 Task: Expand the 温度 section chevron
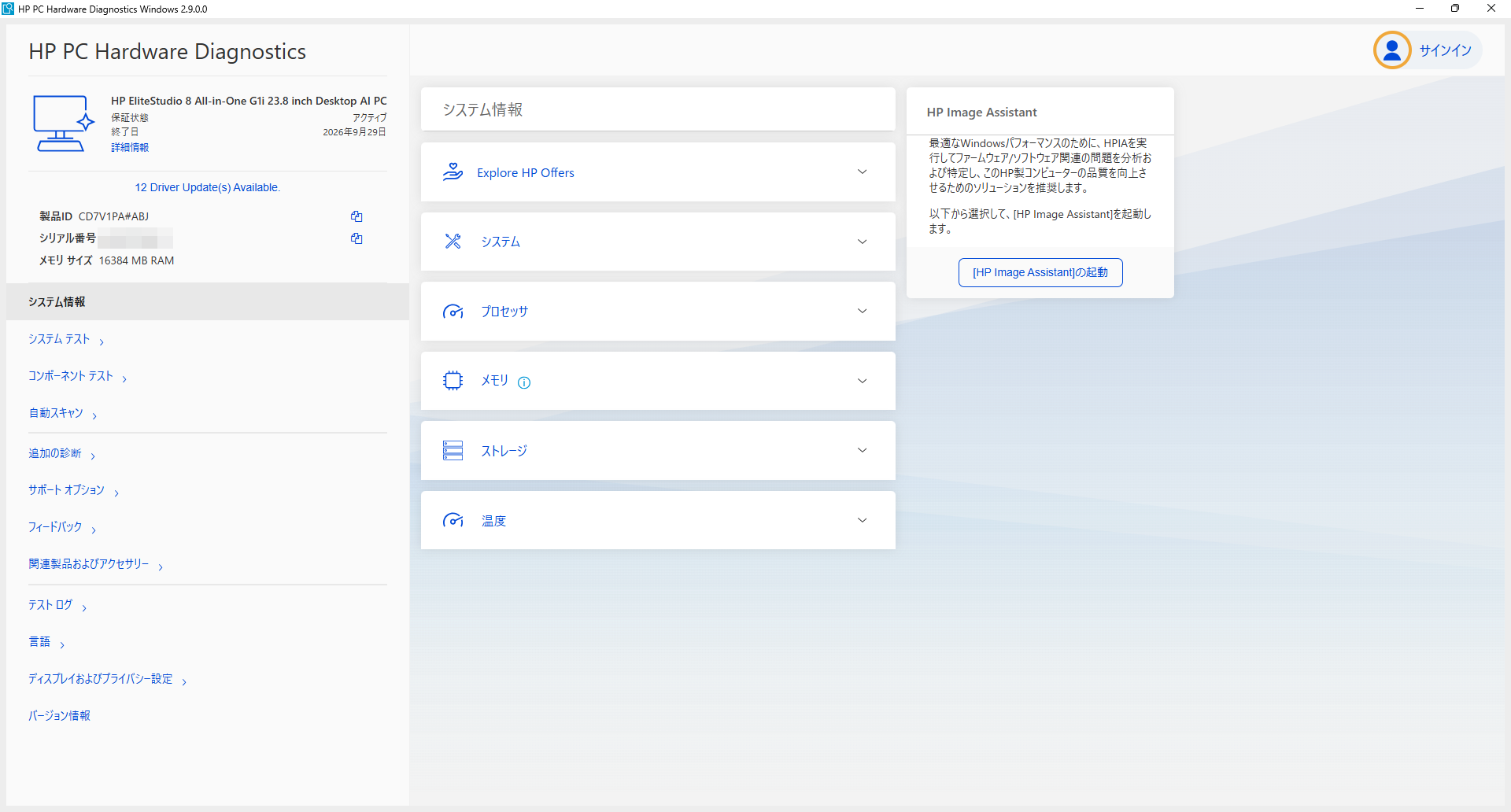[862, 520]
